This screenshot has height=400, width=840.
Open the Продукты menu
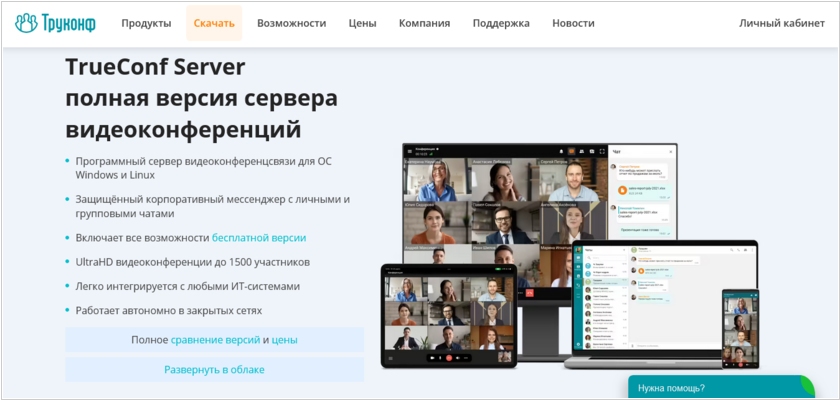146,23
